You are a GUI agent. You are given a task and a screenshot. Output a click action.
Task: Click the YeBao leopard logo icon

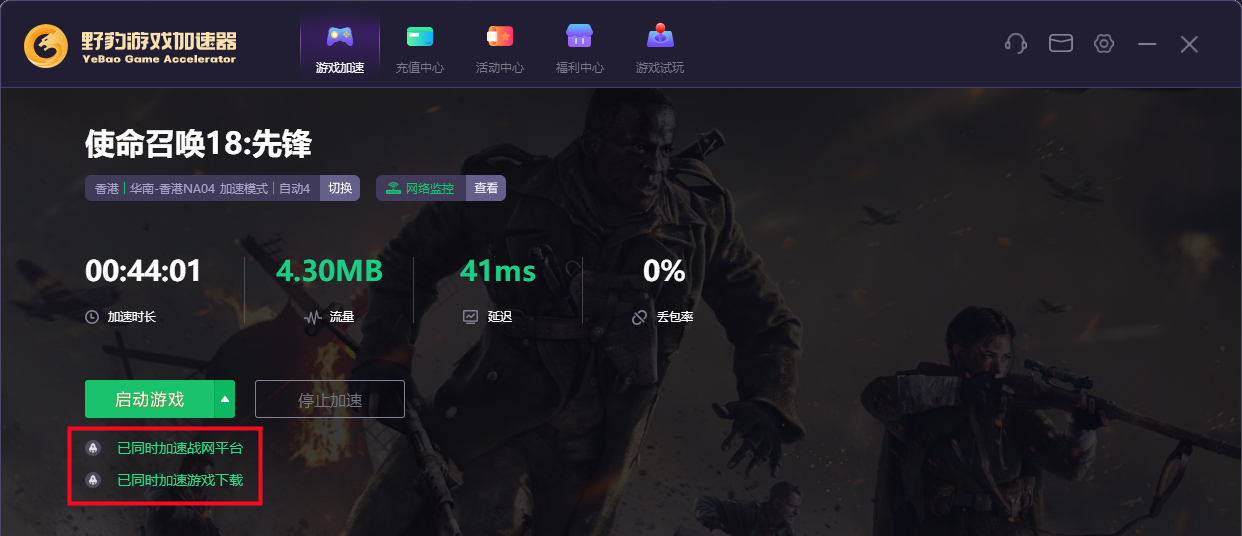click(x=46, y=46)
